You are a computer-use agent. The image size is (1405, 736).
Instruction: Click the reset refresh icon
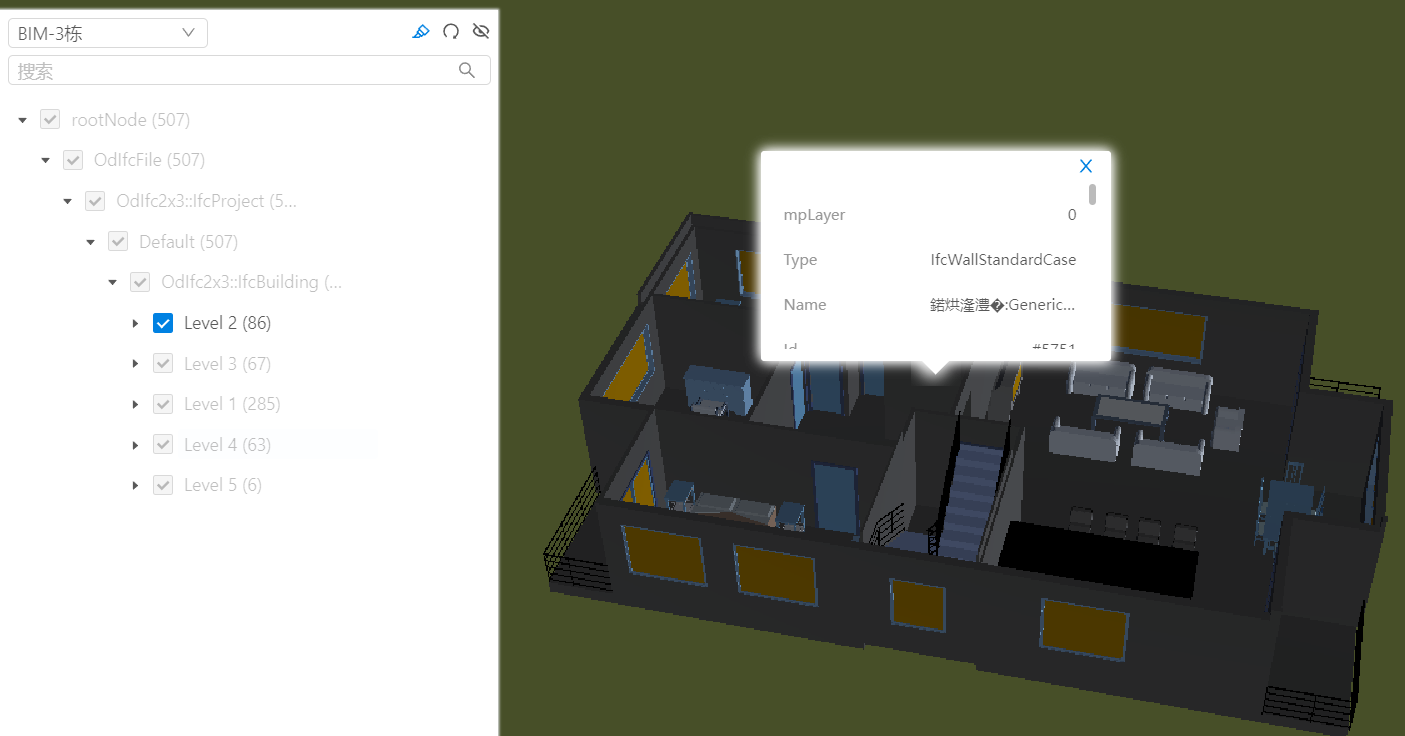(451, 32)
